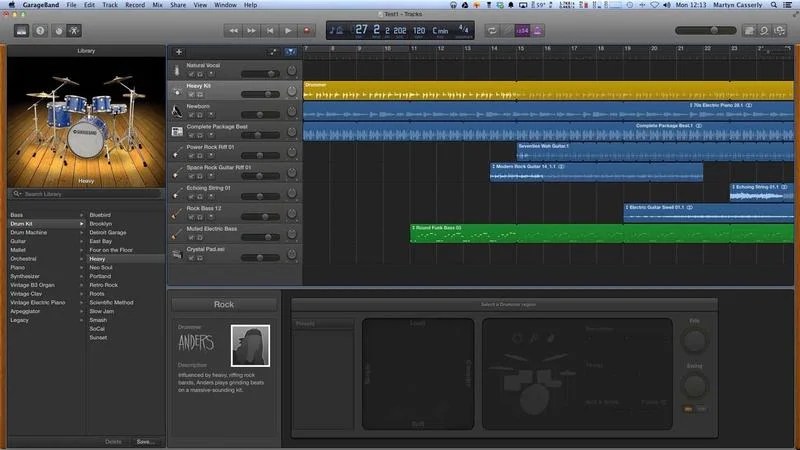Click the Fills knob in drummer editor
Screen dimensions: 800x450
coord(694,340)
